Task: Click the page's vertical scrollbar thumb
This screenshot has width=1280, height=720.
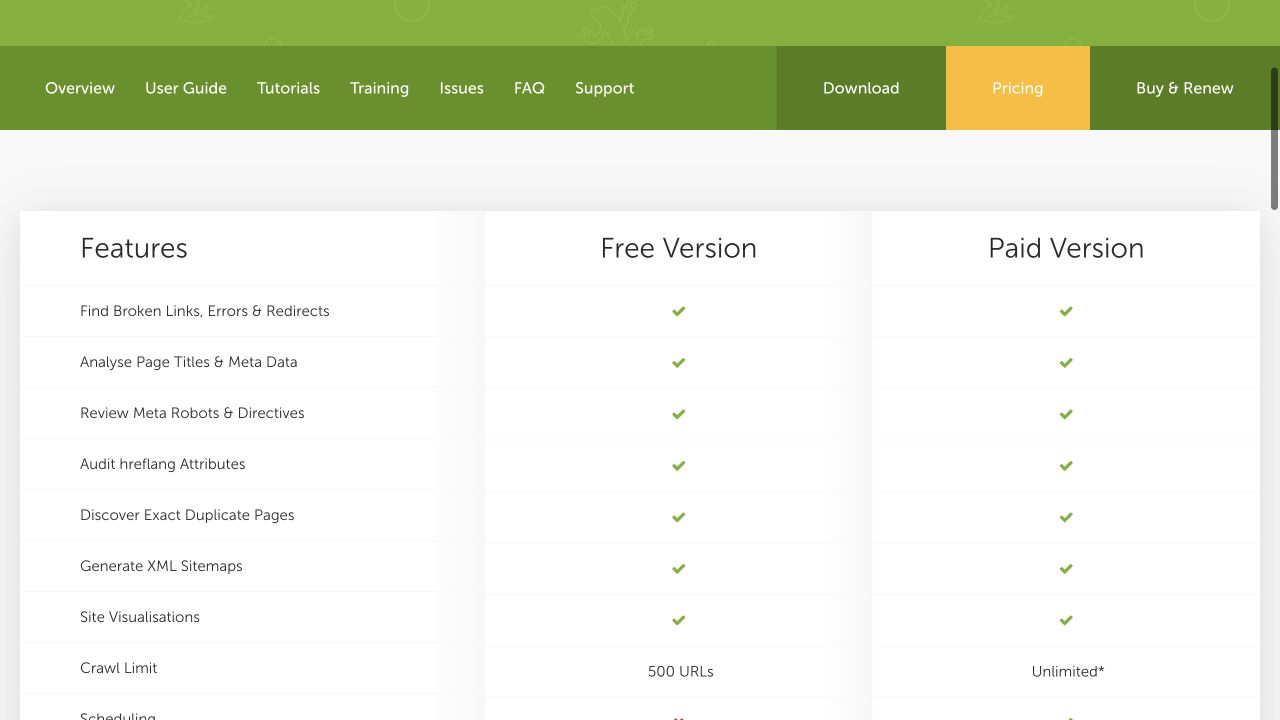Action: (1275, 139)
